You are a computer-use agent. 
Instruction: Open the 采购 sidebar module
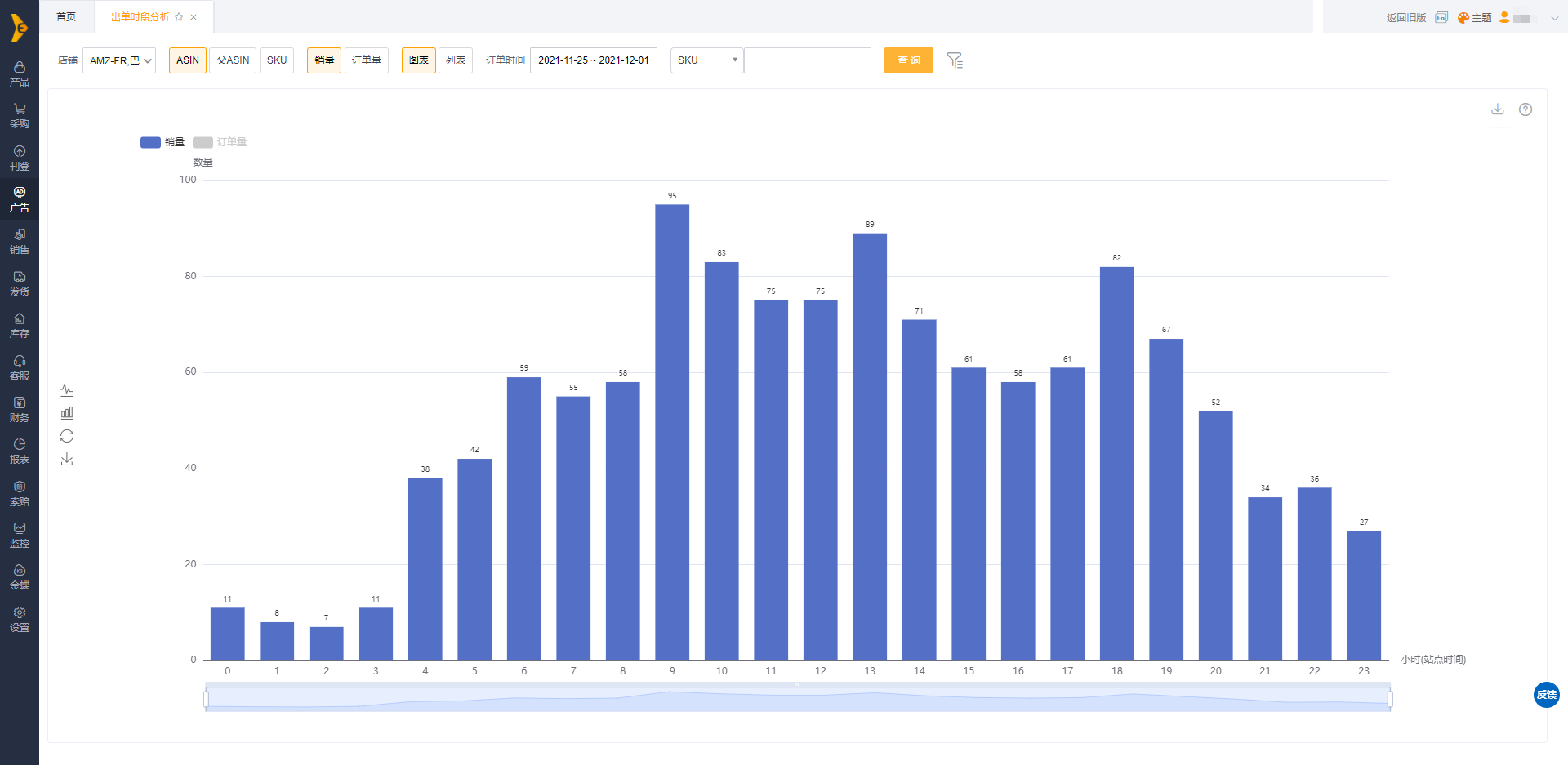(x=20, y=116)
